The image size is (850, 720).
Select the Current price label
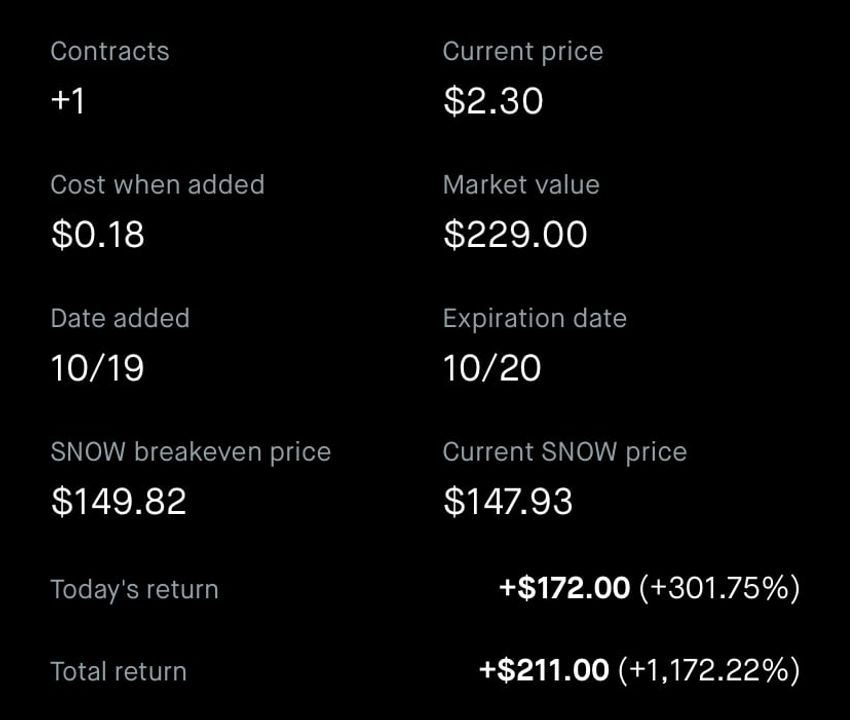(523, 52)
